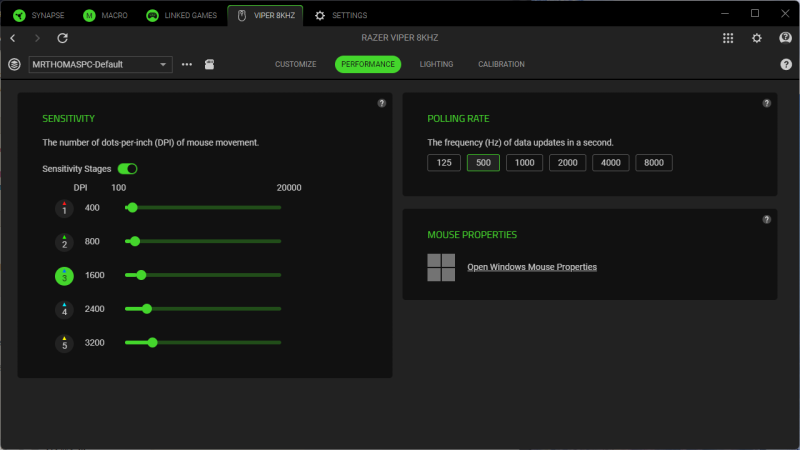Select DPI stage 4 indicator
The height and width of the screenshot is (450, 800).
(64, 310)
